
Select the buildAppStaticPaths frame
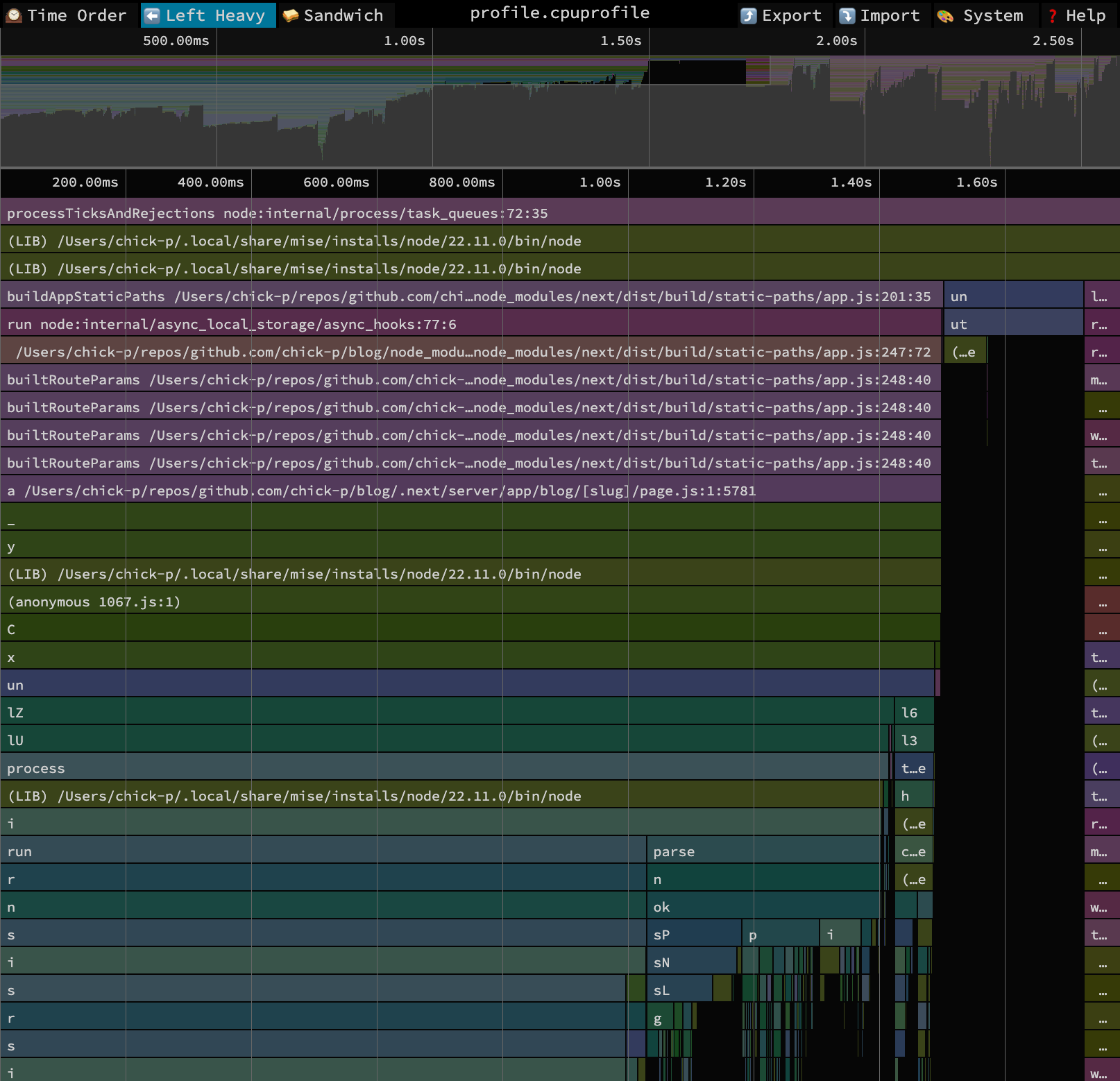pos(471,295)
